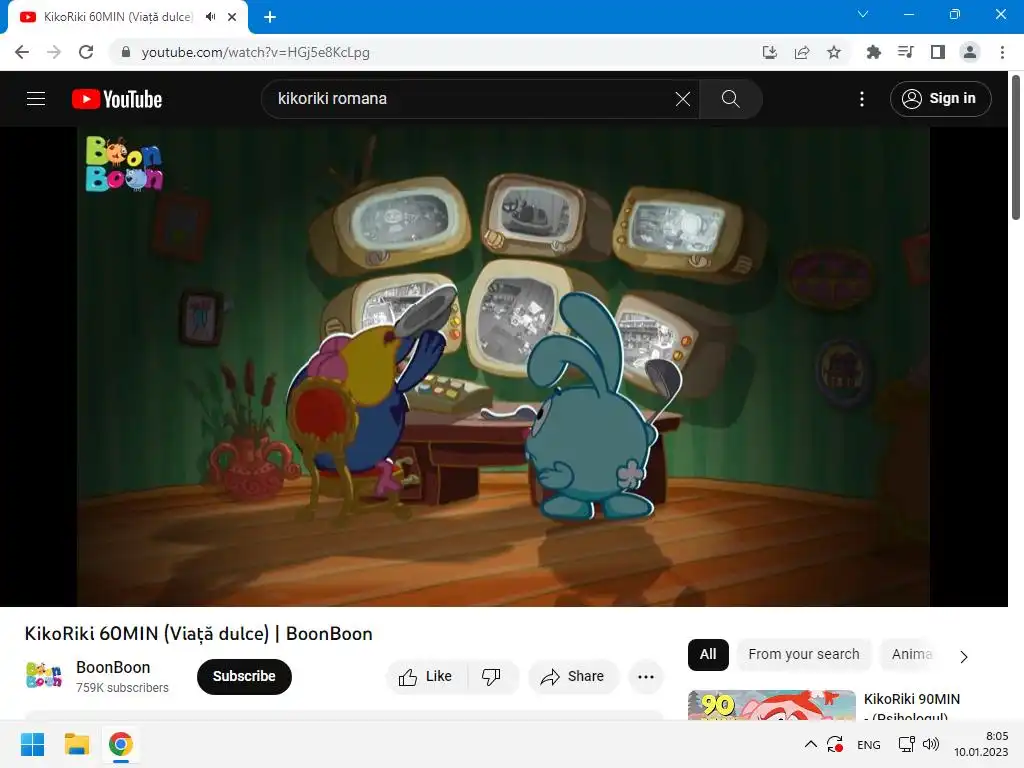Select the All filter chip
The image size is (1024, 768).
[x=708, y=654]
